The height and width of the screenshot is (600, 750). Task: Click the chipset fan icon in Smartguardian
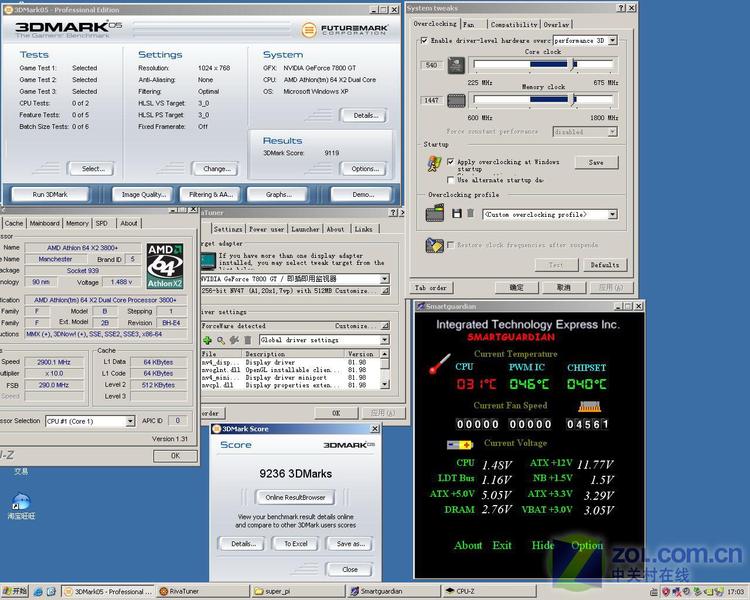tap(589, 407)
